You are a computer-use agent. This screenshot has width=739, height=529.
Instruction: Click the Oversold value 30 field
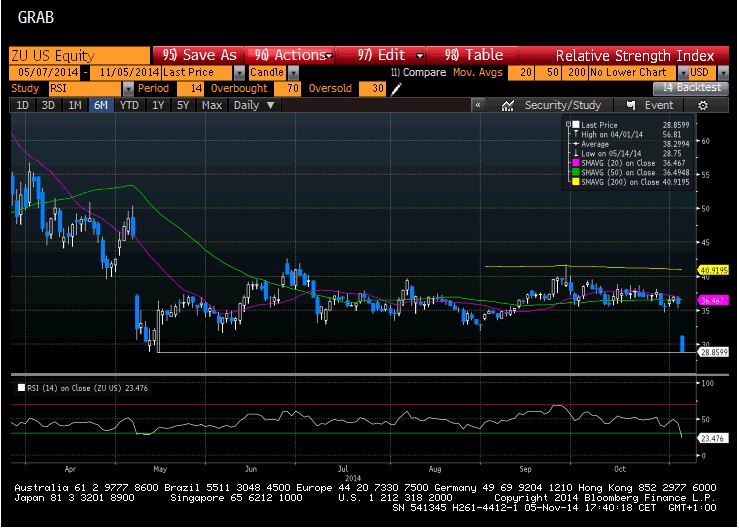[x=372, y=89]
